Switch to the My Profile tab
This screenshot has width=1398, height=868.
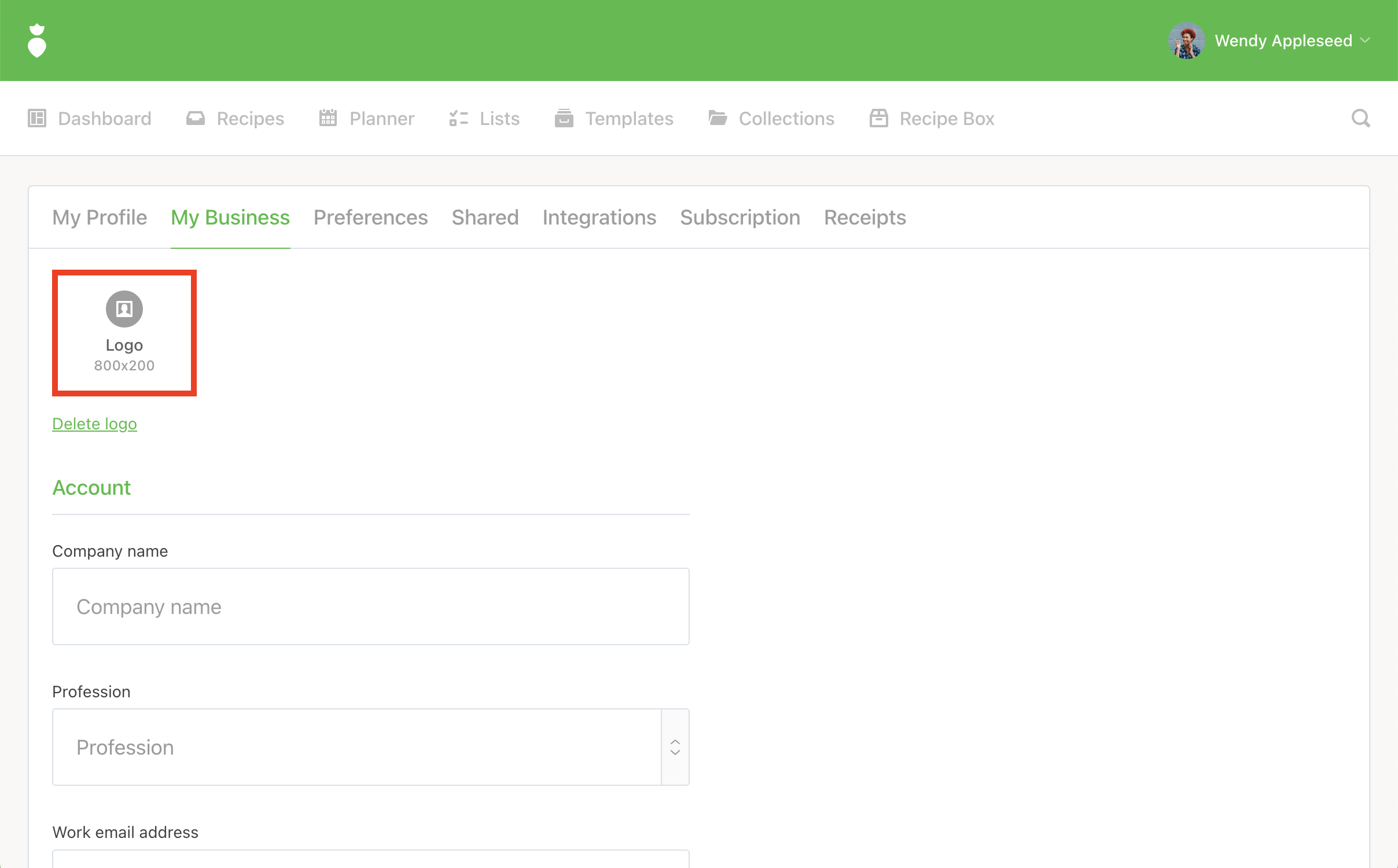coord(100,218)
